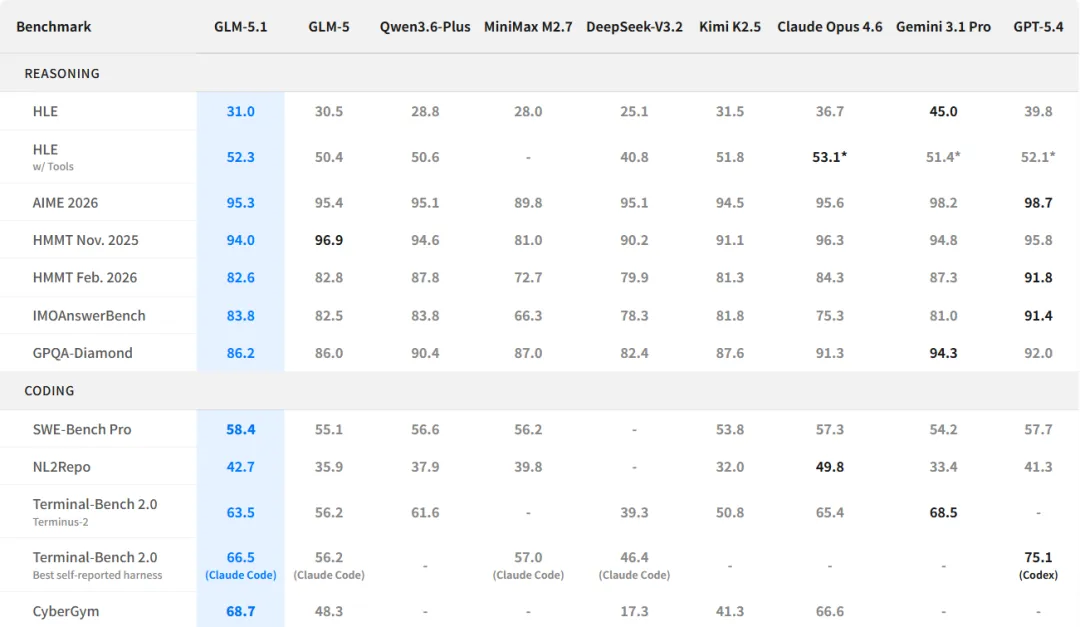Click Gemini 3.1 Pro HLE score 45.0
The width and height of the screenshot is (1080, 627).
[943, 111]
